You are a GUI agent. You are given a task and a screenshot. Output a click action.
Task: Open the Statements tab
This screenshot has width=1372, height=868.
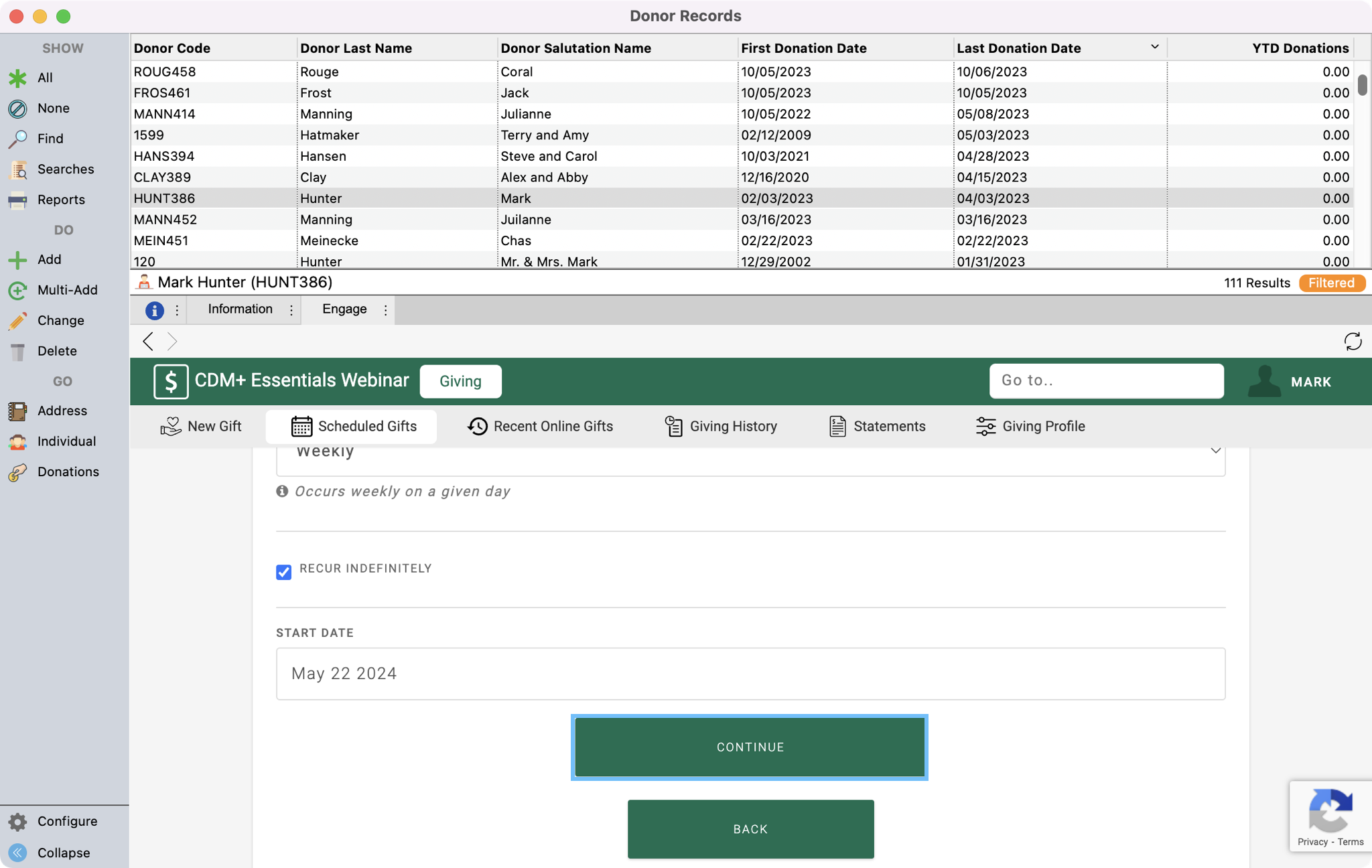point(877,427)
